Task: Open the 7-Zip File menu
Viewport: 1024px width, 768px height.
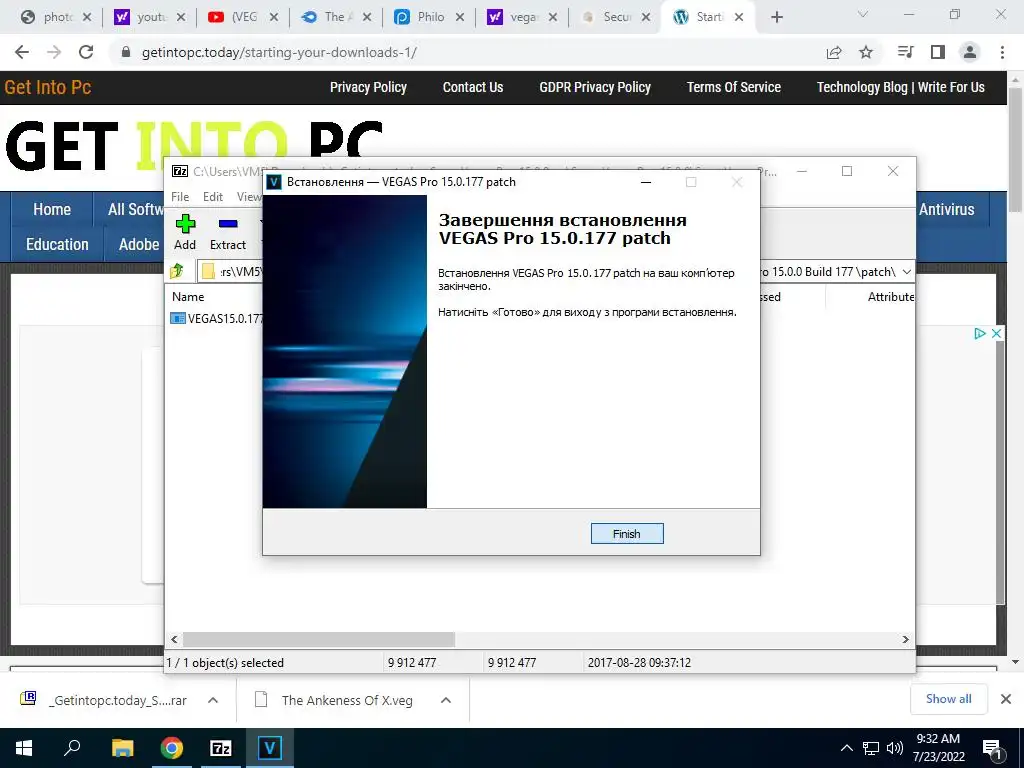Action: [180, 197]
